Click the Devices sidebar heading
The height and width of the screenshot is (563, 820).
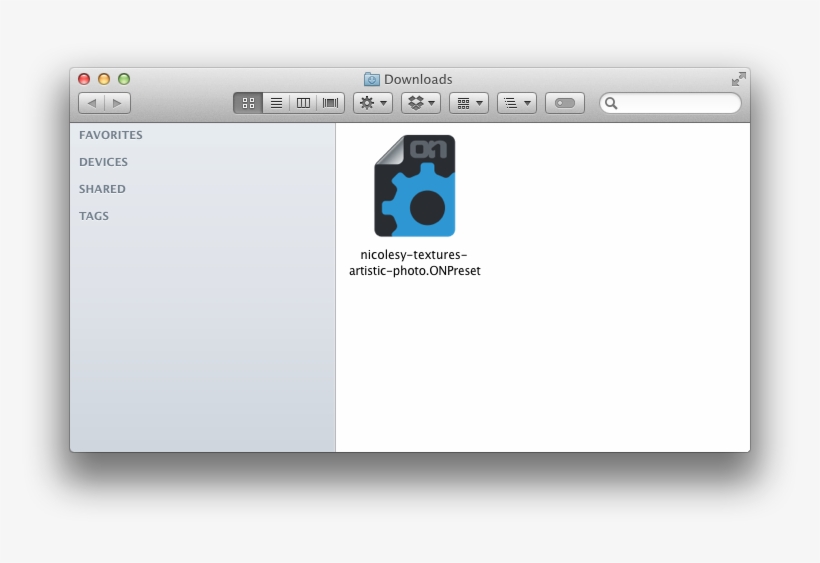tap(103, 162)
